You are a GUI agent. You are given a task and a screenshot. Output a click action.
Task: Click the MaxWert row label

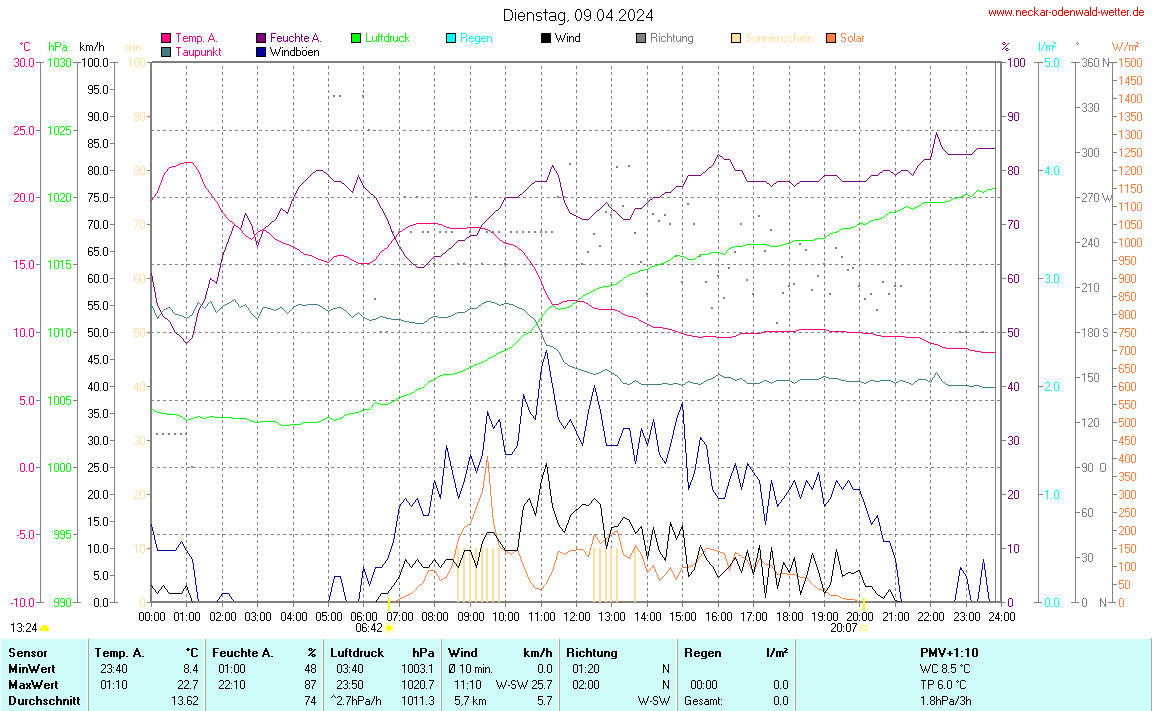[31, 684]
